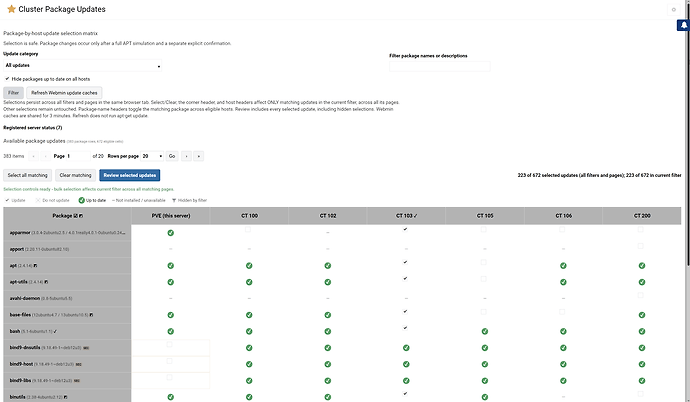This screenshot has width=690, height=402.
Task: Click the bind9-dnsutils package row header
Action: [67, 348]
